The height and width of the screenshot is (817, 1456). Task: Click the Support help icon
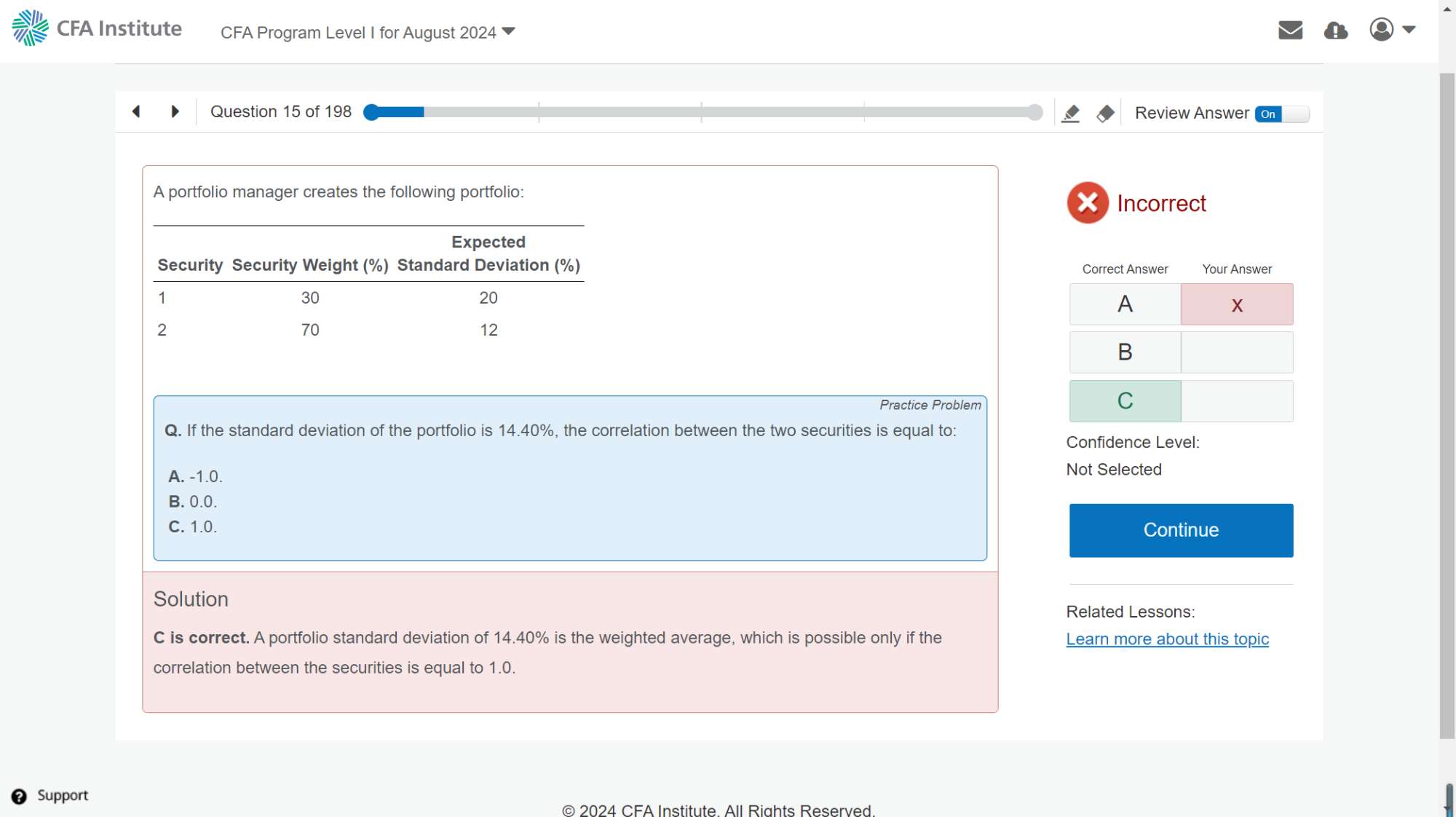point(19,796)
